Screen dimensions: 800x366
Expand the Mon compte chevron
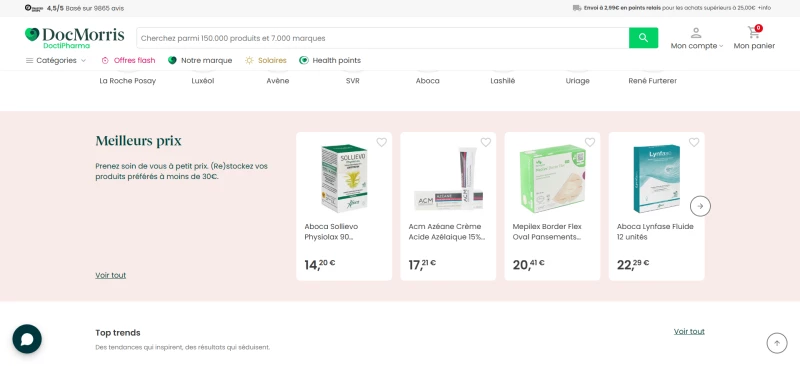721,46
